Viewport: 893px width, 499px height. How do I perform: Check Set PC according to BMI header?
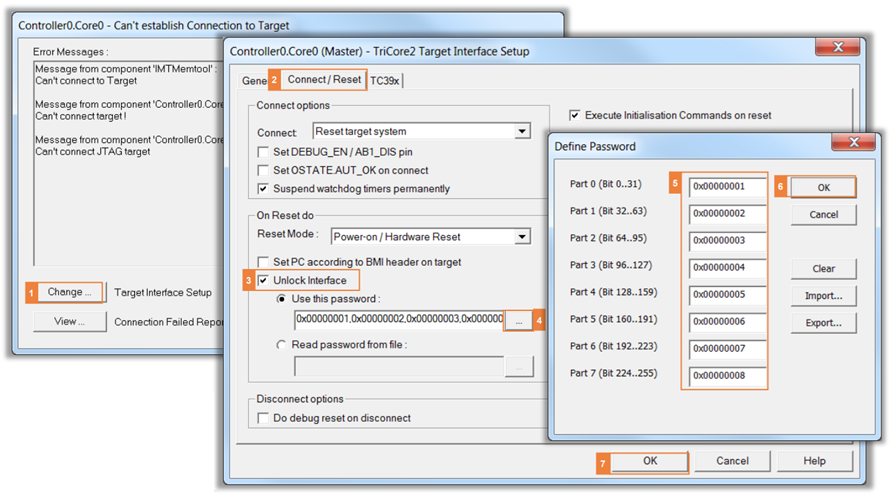[263, 262]
